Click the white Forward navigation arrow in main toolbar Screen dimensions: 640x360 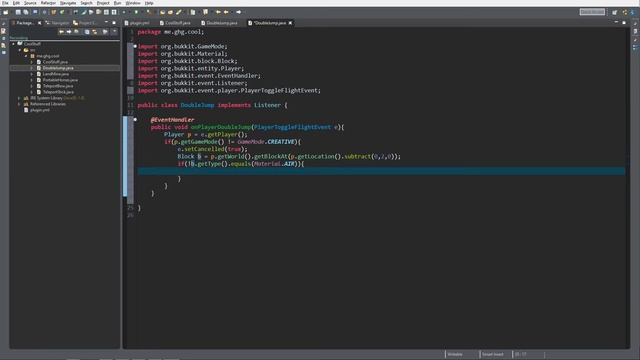point(238,12)
